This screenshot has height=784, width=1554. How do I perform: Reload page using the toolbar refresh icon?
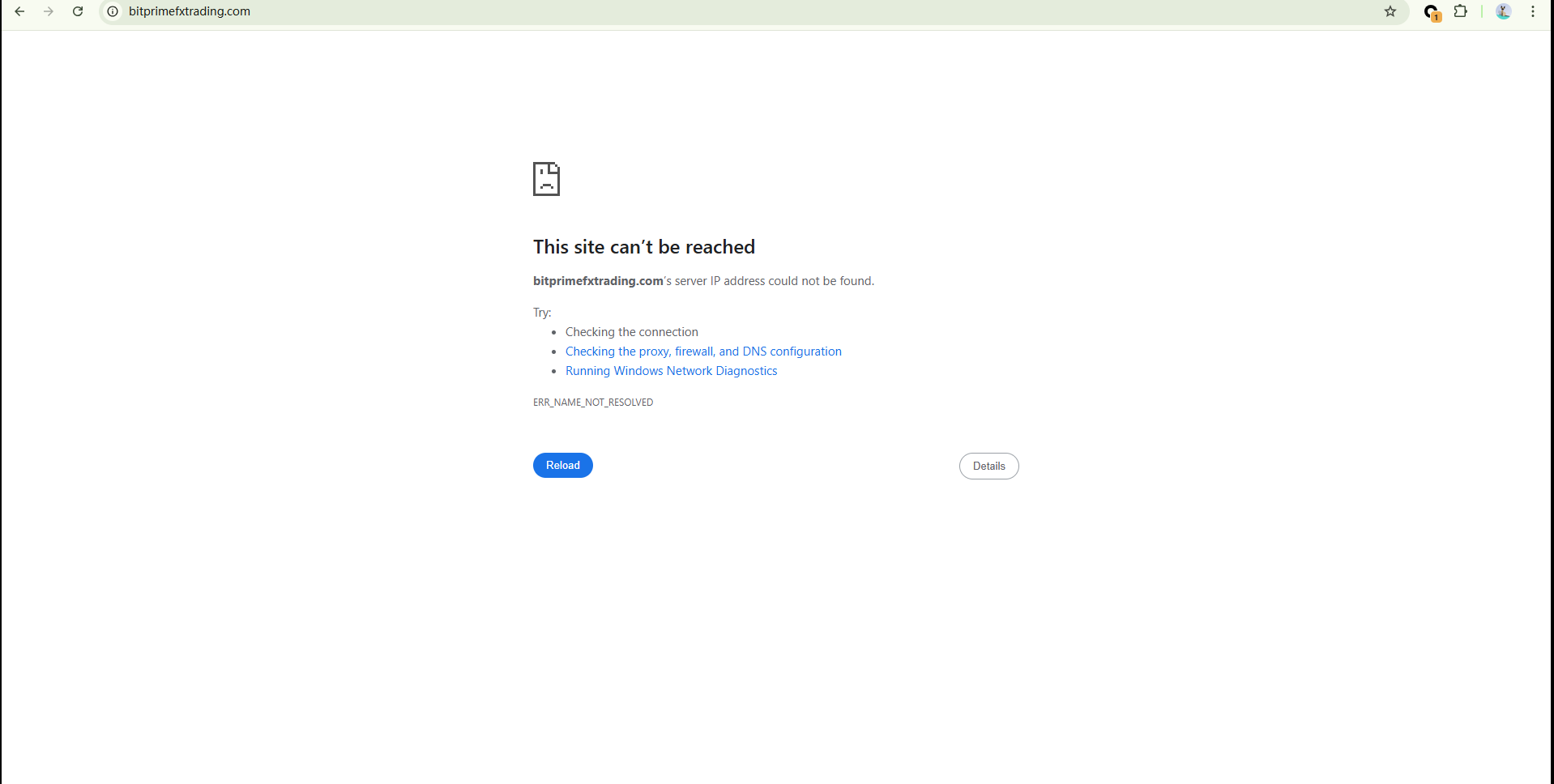[78, 11]
